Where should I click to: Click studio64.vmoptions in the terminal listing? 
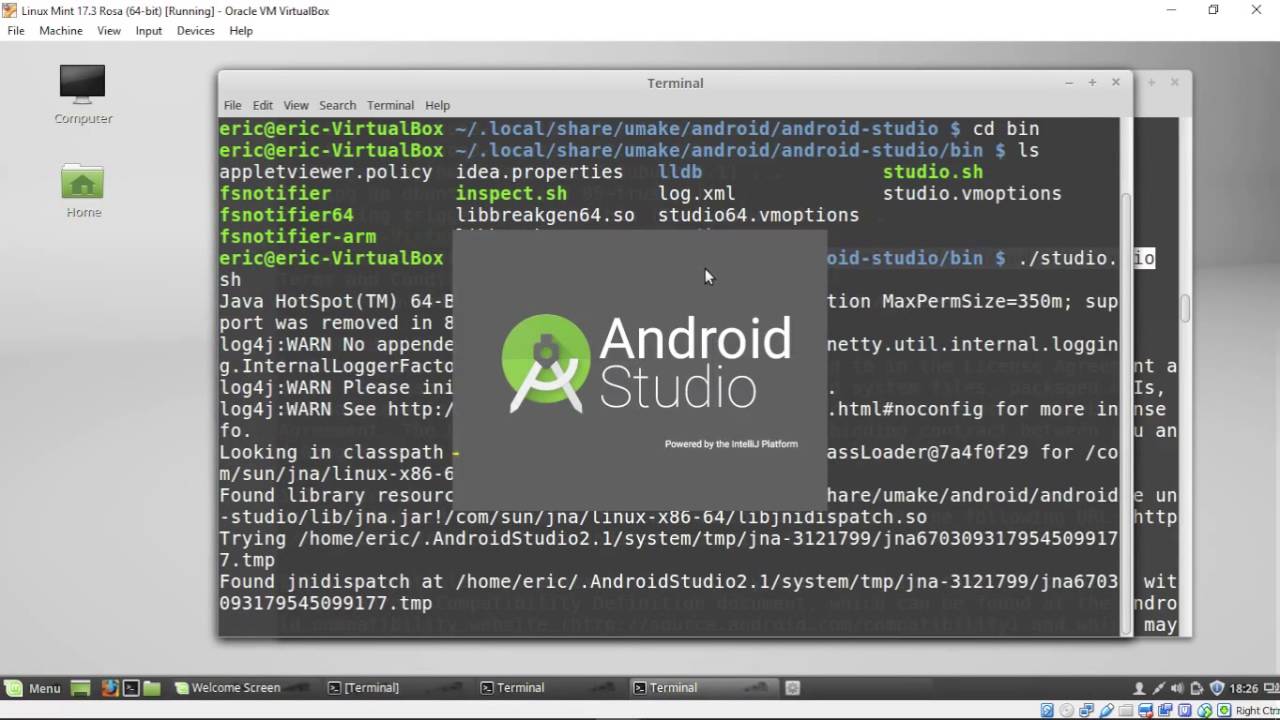click(758, 215)
